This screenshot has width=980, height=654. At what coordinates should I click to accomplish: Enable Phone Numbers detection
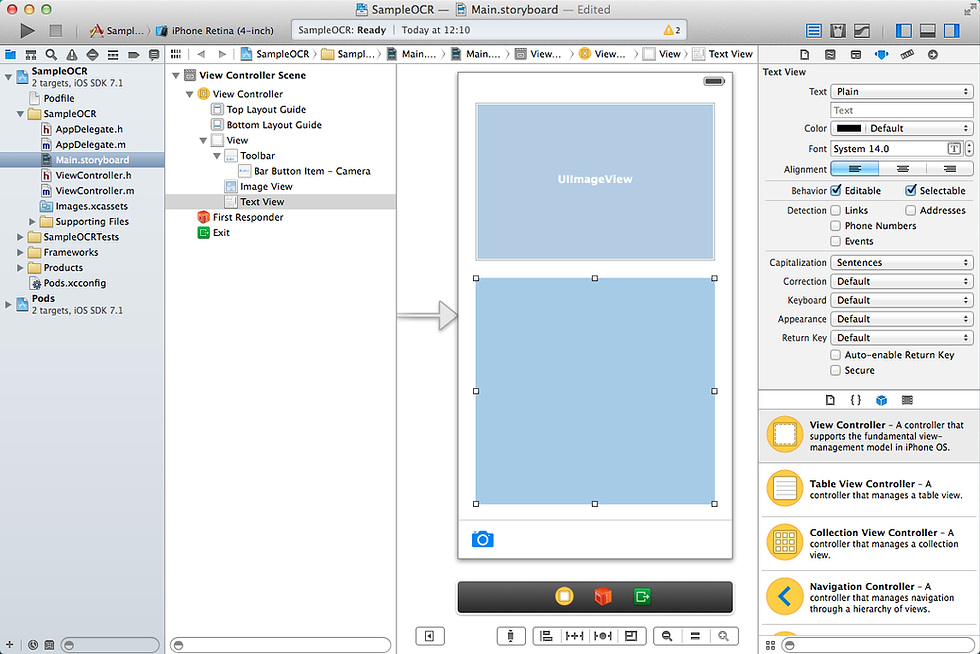836,226
